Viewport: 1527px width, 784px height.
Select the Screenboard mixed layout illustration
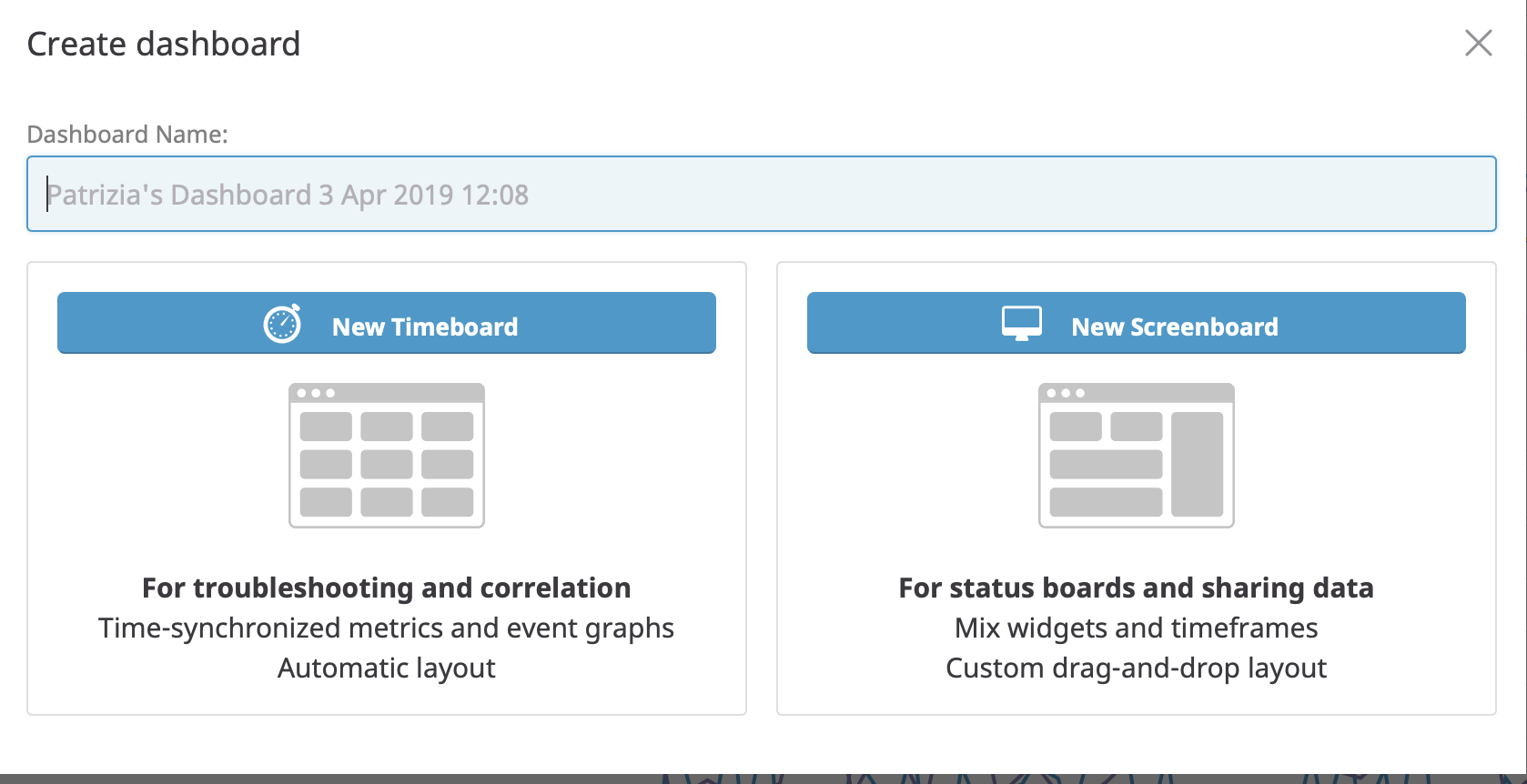(x=1137, y=456)
